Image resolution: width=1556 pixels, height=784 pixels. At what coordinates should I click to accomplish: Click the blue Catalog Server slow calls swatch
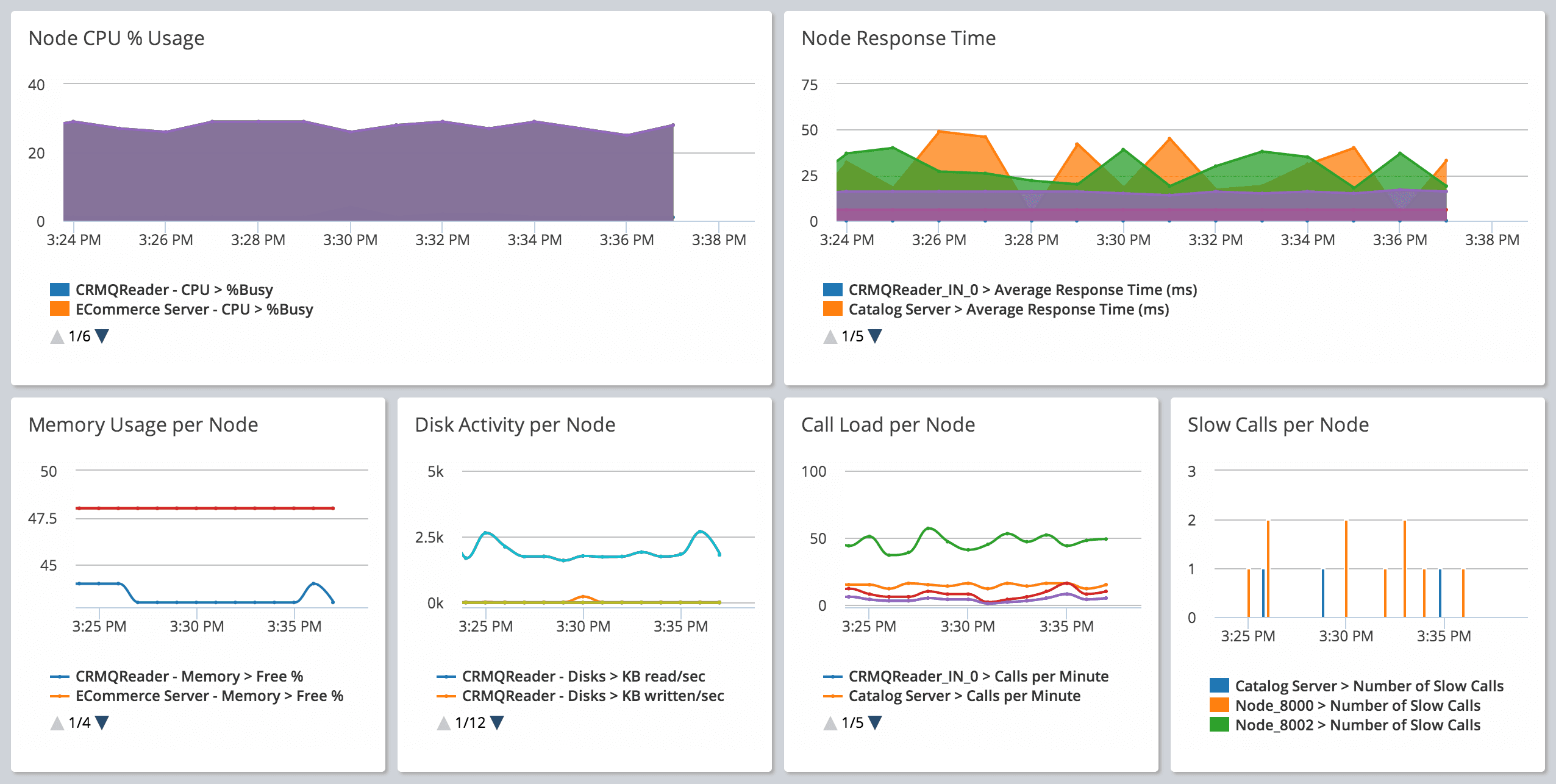pos(1219,685)
